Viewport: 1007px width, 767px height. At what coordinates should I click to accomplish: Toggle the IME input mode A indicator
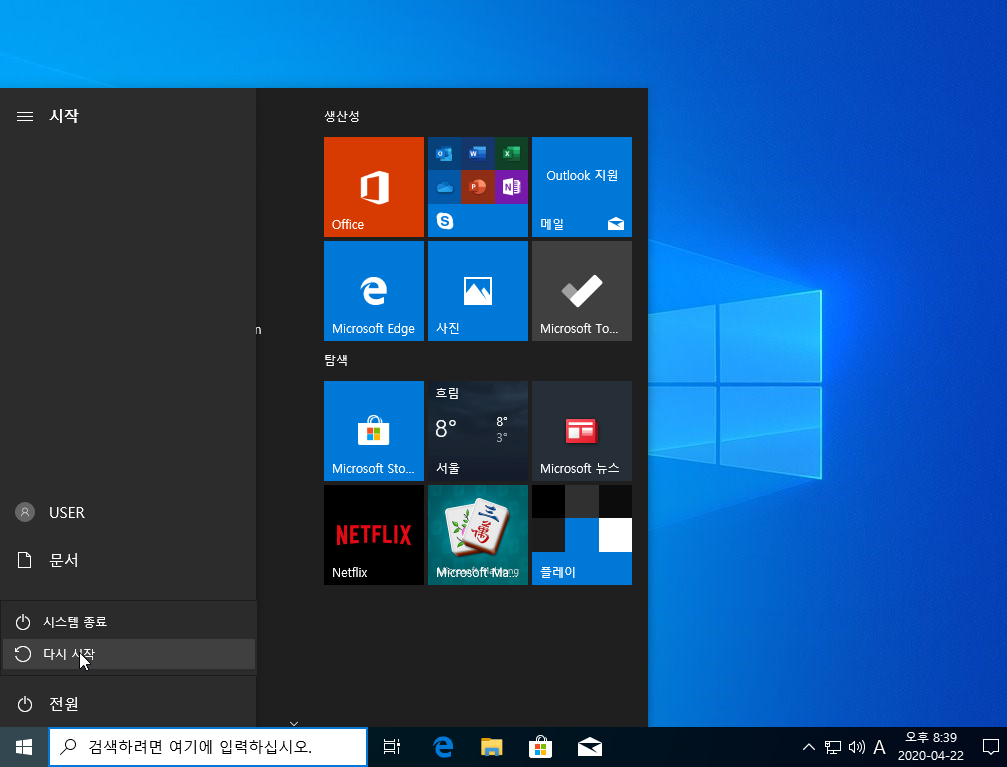tap(879, 747)
